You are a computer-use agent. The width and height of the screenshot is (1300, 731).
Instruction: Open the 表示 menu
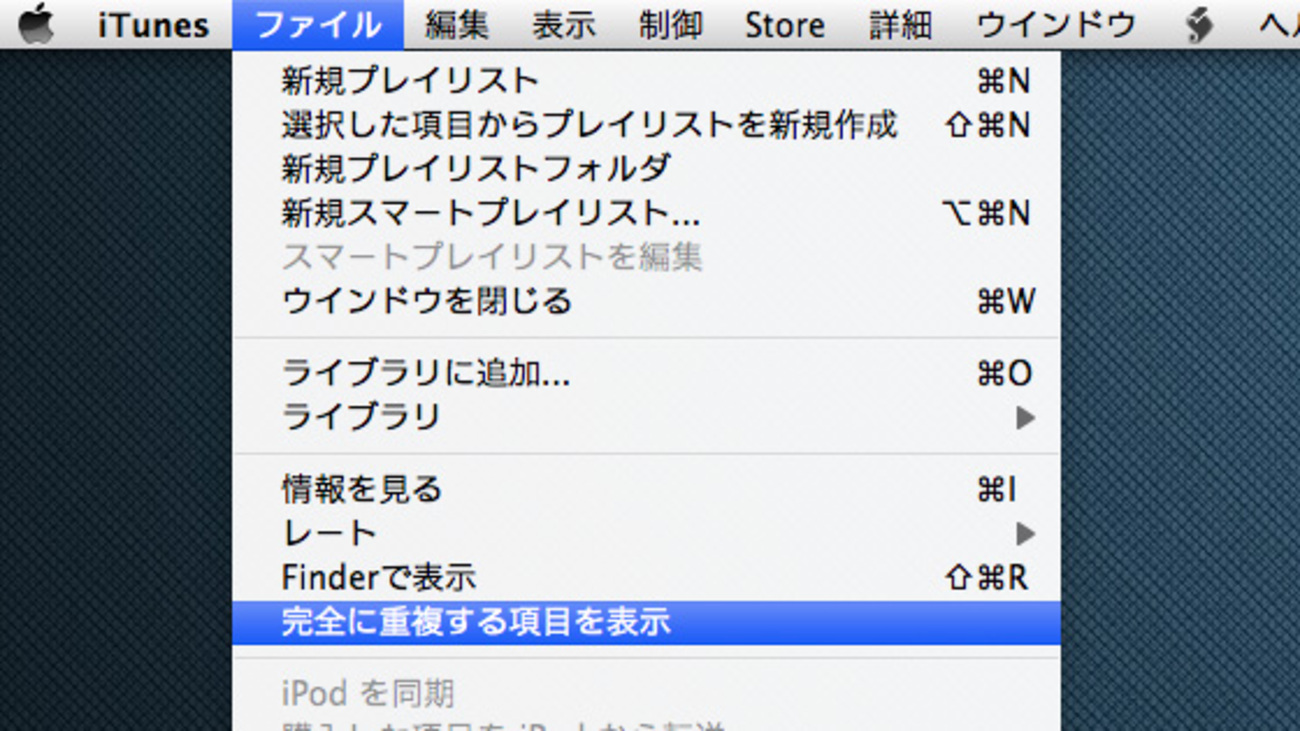click(564, 24)
